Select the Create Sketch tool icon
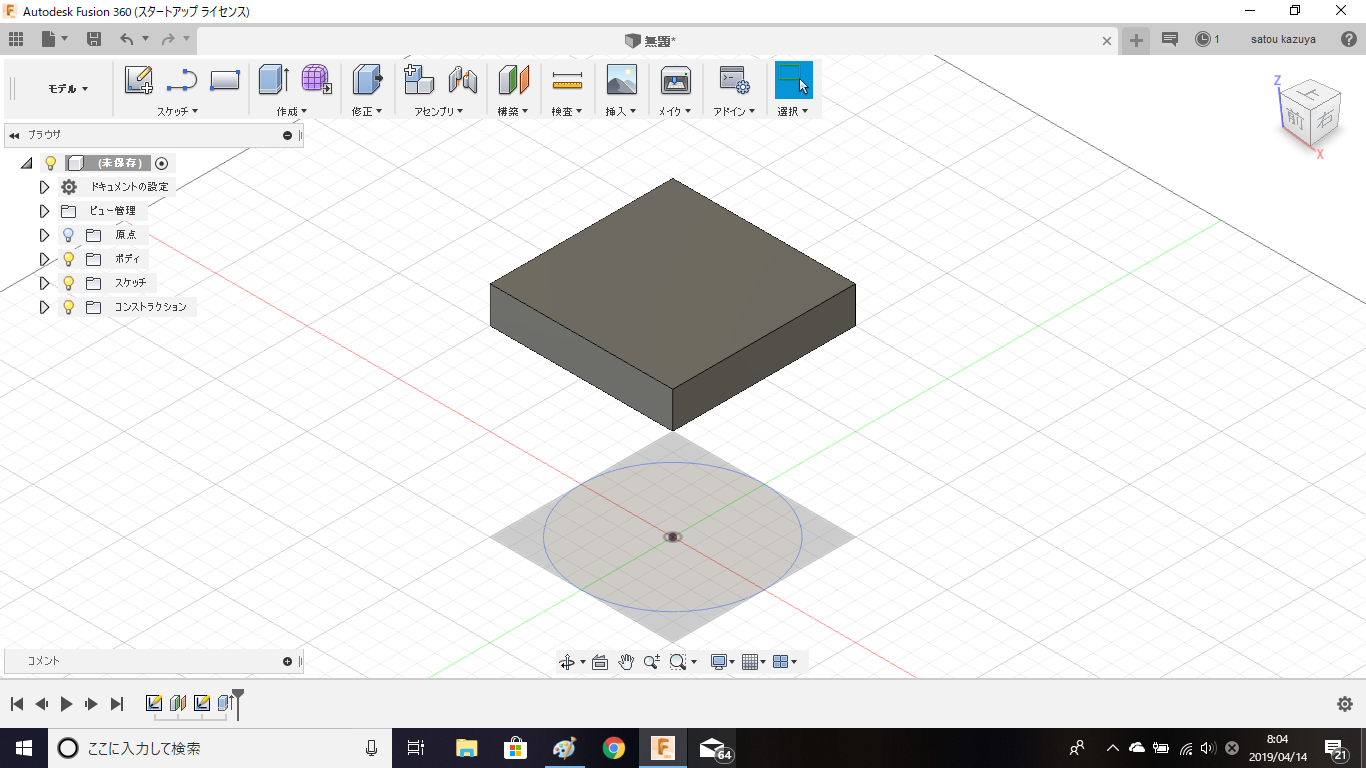1366x768 pixels. (x=139, y=79)
